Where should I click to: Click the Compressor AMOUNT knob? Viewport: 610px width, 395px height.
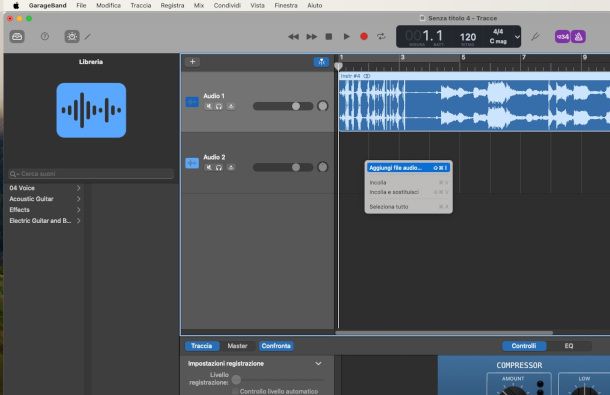(513, 390)
